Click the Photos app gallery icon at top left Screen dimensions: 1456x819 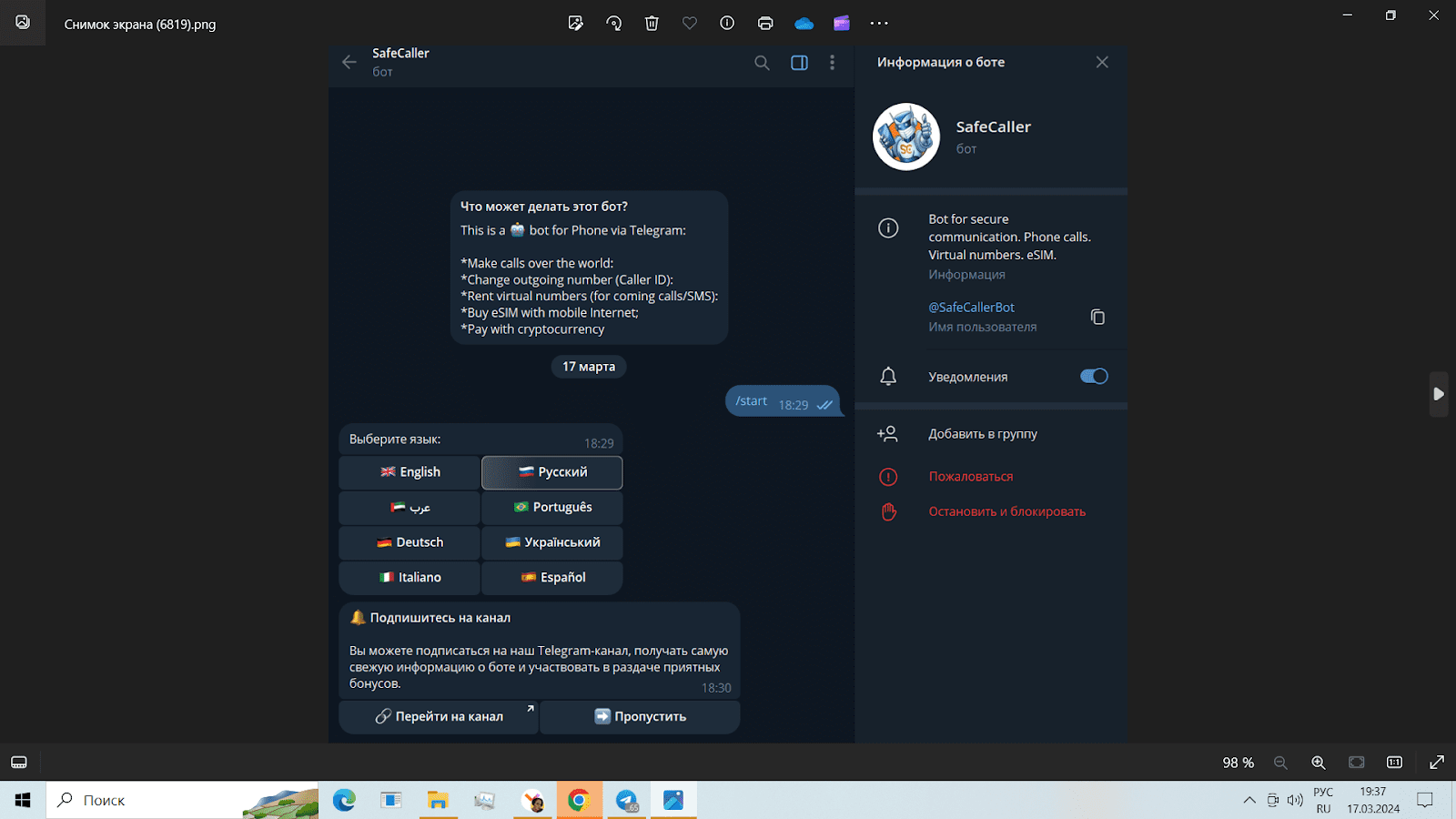coord(23,22)
